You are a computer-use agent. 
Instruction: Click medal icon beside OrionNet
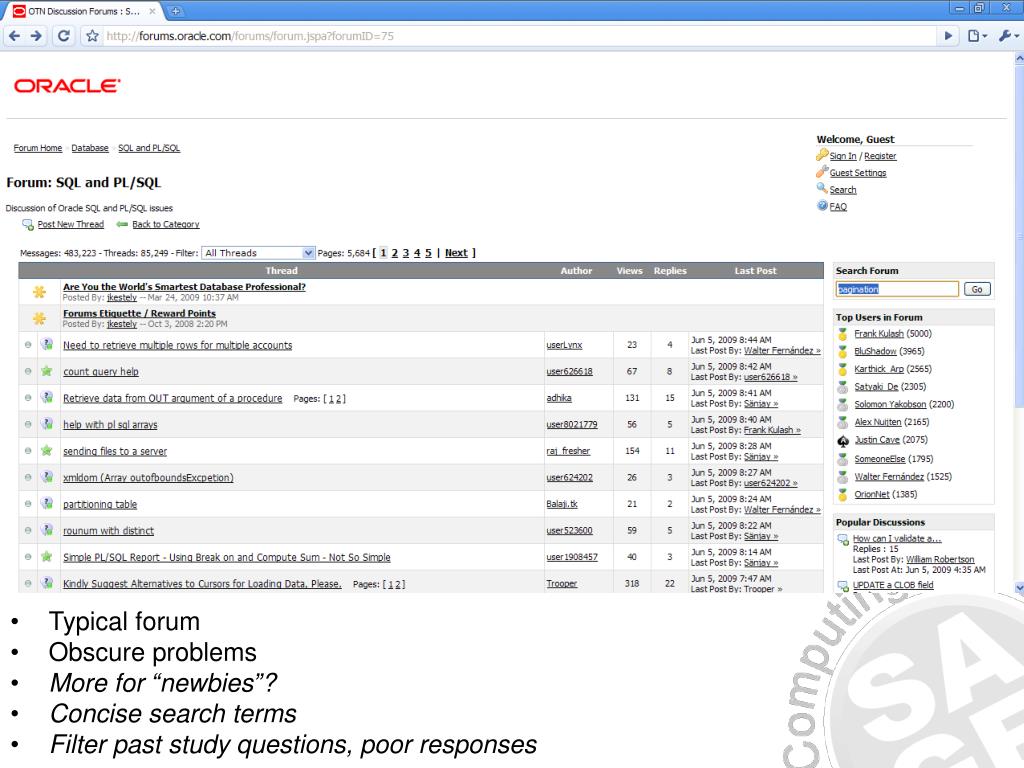(x=842, y=494)
